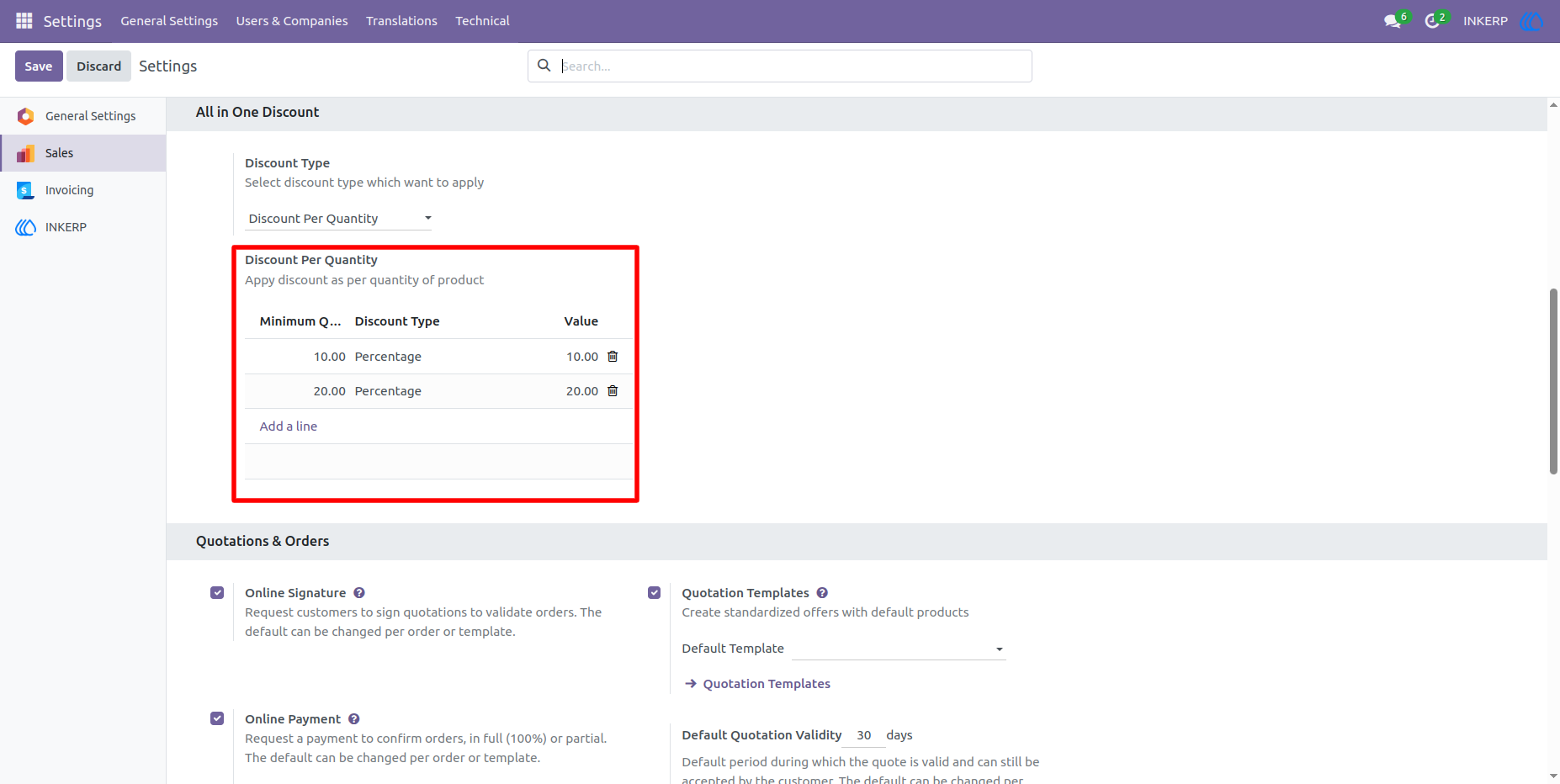Open the activities clock icon
The height and width of the screenshot is (784, 1560).
(1432, 21)
